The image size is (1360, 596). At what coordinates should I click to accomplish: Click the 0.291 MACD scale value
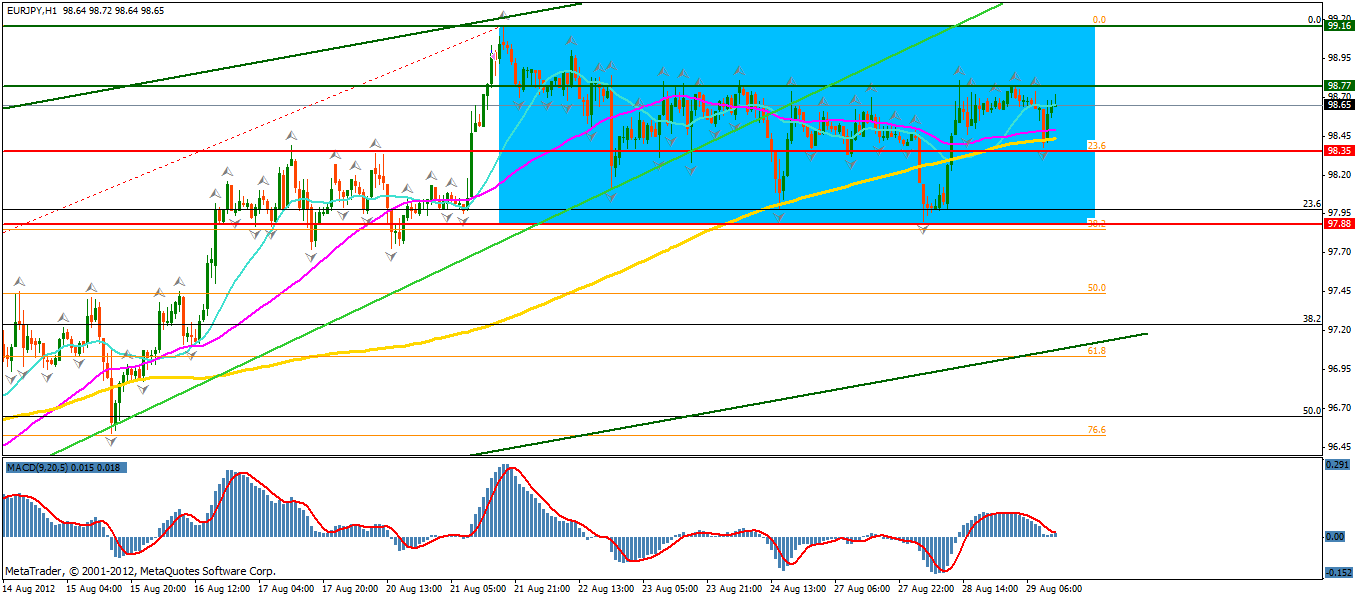click(x=1338, y=465)
